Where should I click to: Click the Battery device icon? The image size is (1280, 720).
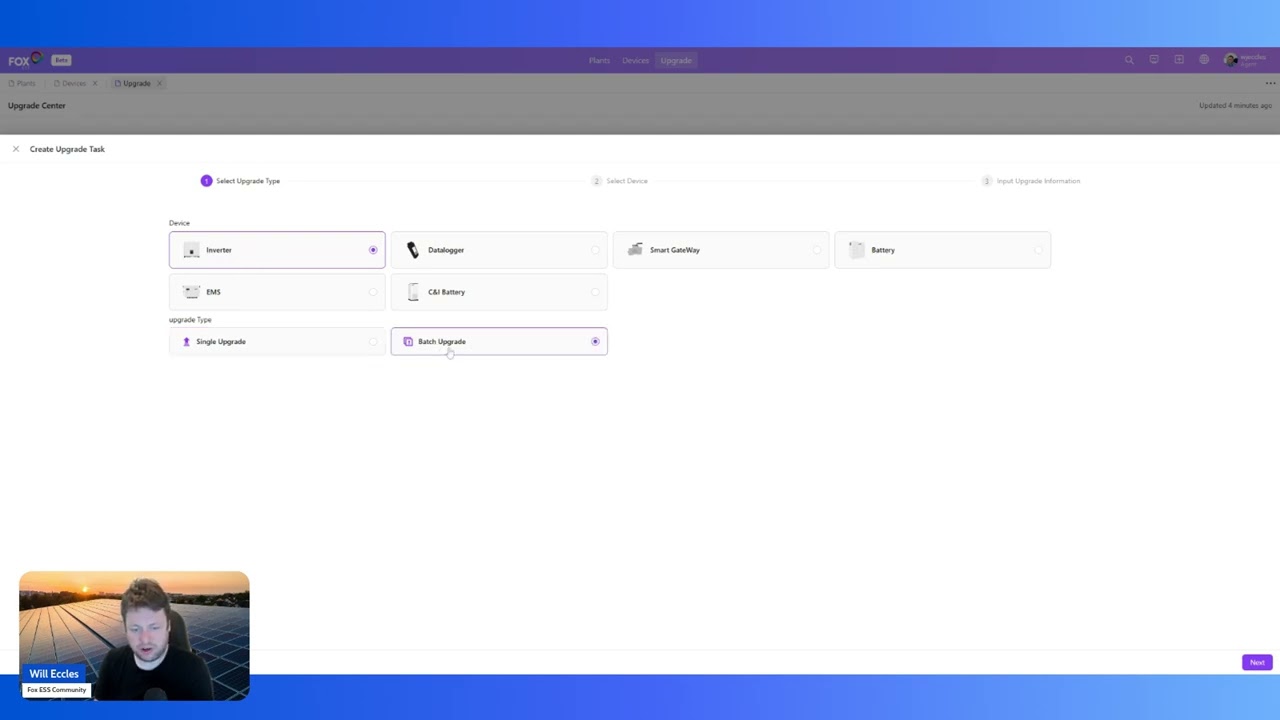(857, 250)
